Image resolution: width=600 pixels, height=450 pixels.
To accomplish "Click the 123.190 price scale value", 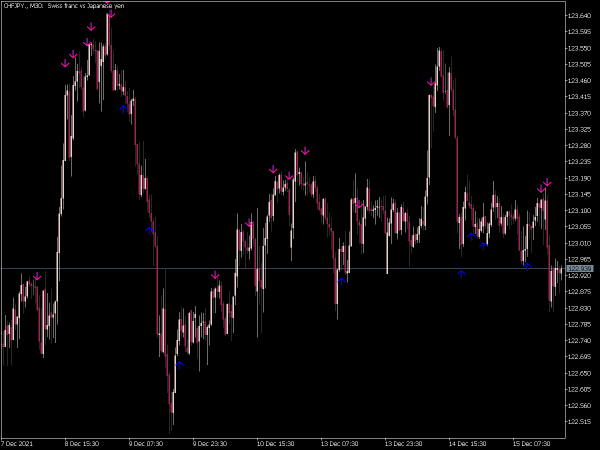I will pyautogui.click(x=579, y=178).
